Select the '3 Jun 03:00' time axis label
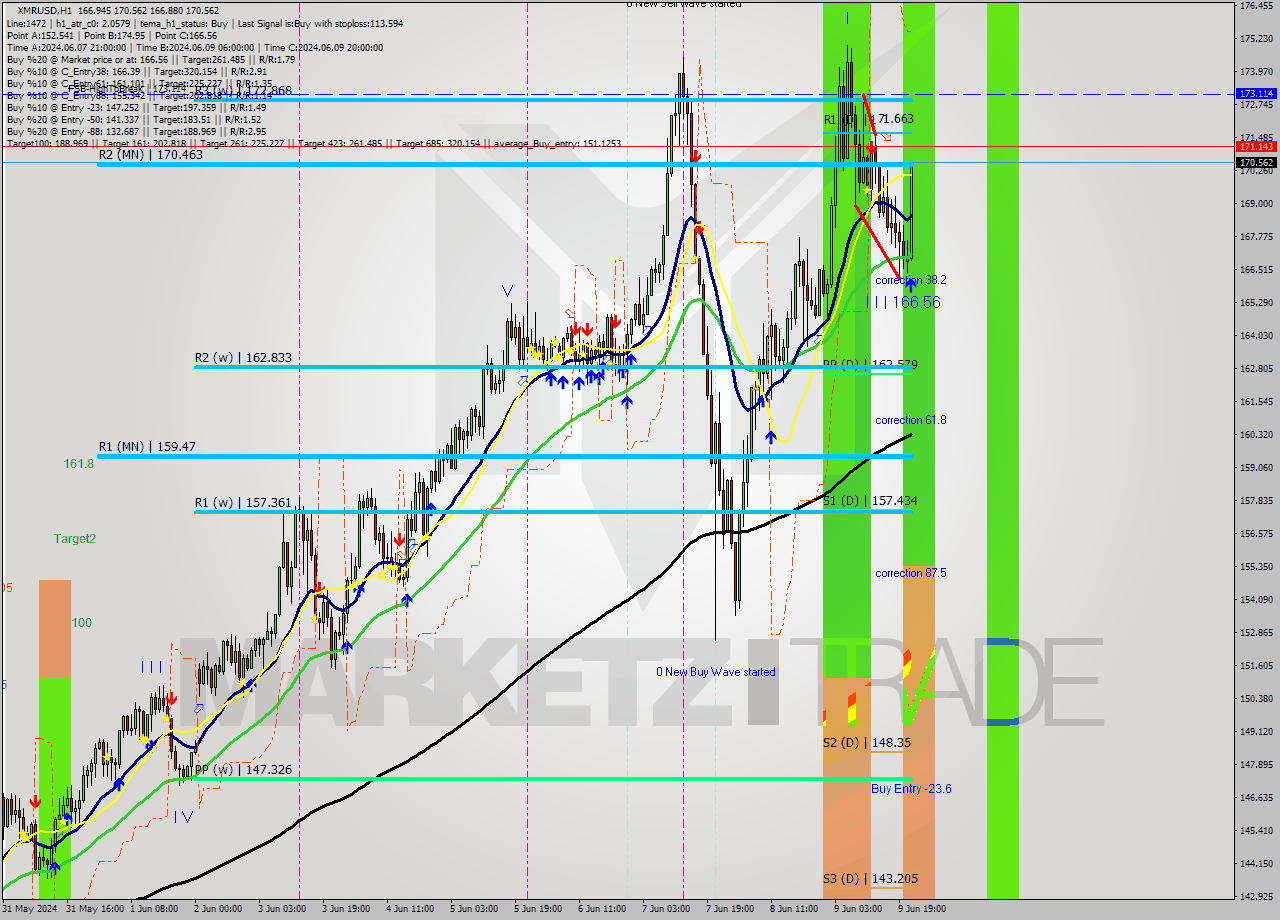The height and width of the screenshot is (920, 1280). pos(284,909)
